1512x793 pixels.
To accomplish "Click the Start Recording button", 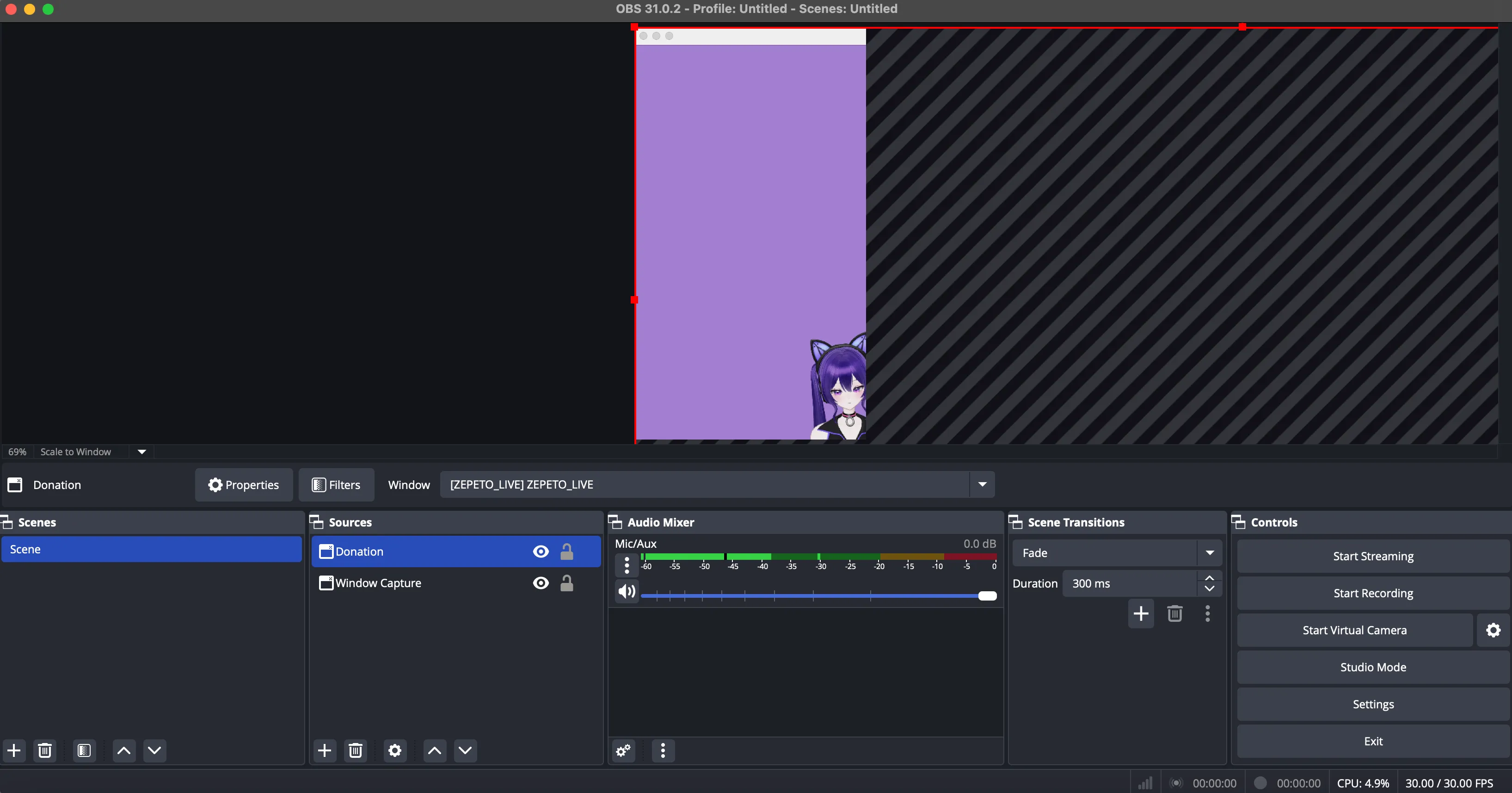I will (1372, 593).
